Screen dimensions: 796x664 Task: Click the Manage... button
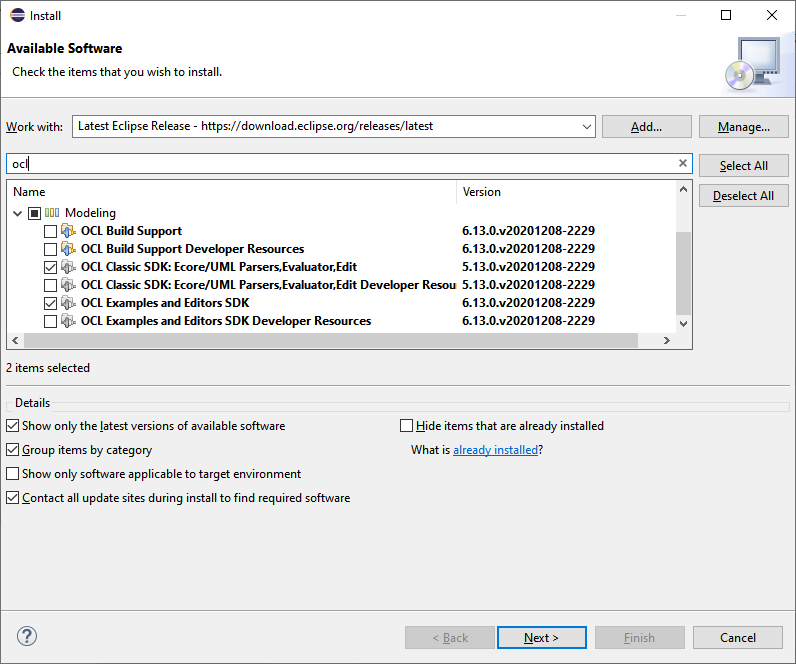coord(744,126)
